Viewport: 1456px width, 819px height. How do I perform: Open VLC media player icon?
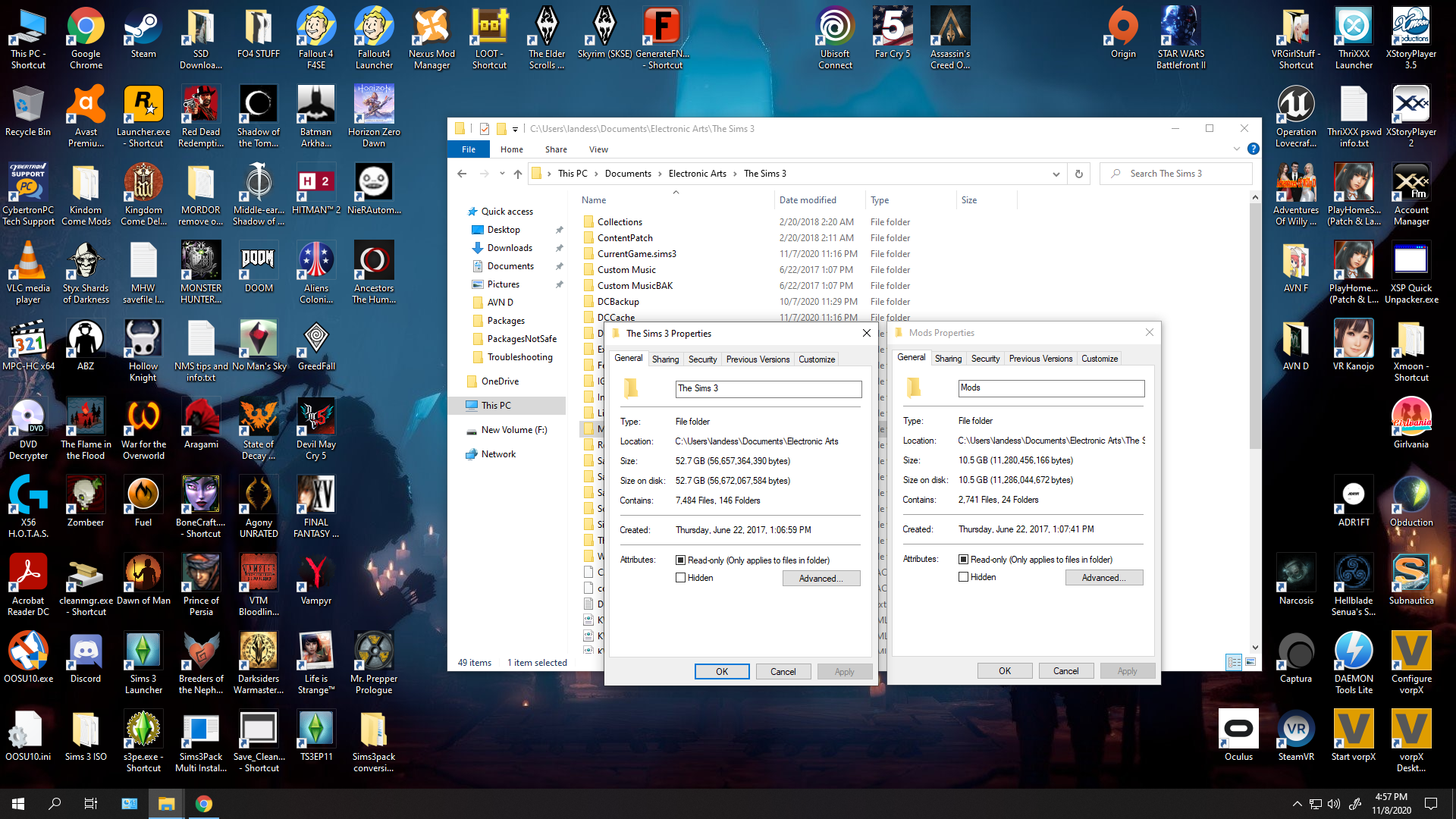point(28,273)
